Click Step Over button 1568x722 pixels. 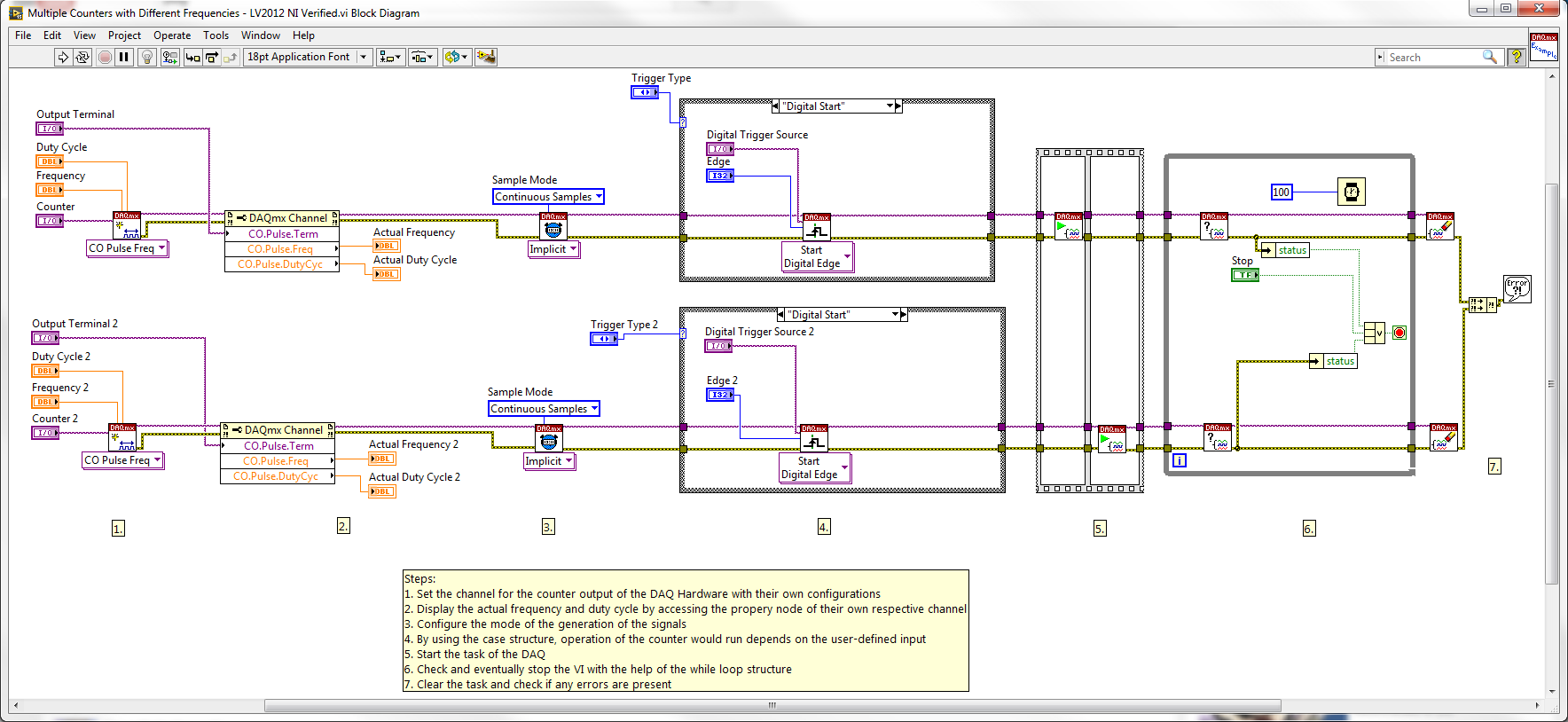tap(212, 57)
